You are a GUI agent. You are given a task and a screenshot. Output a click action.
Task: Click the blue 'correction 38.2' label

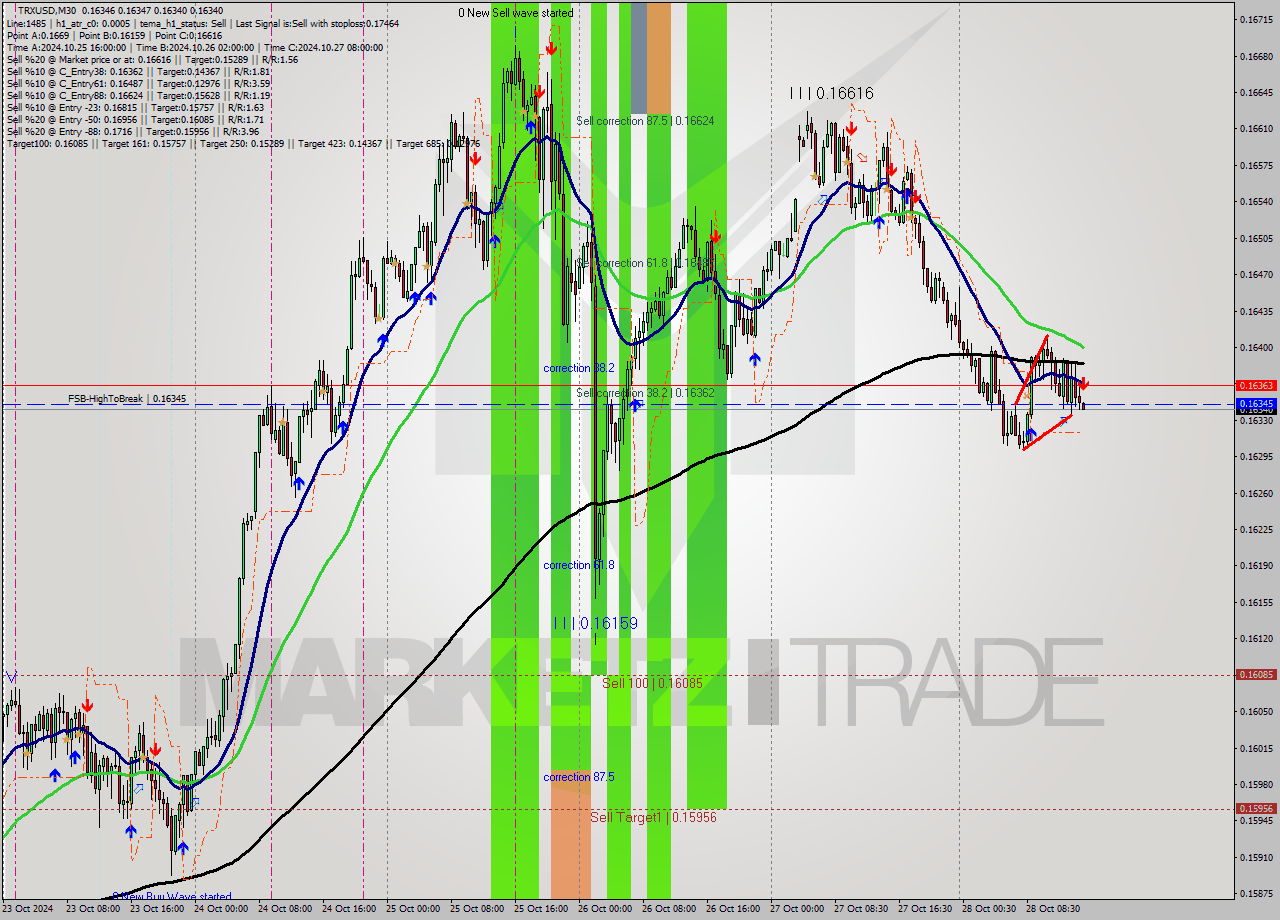point(579,368)
